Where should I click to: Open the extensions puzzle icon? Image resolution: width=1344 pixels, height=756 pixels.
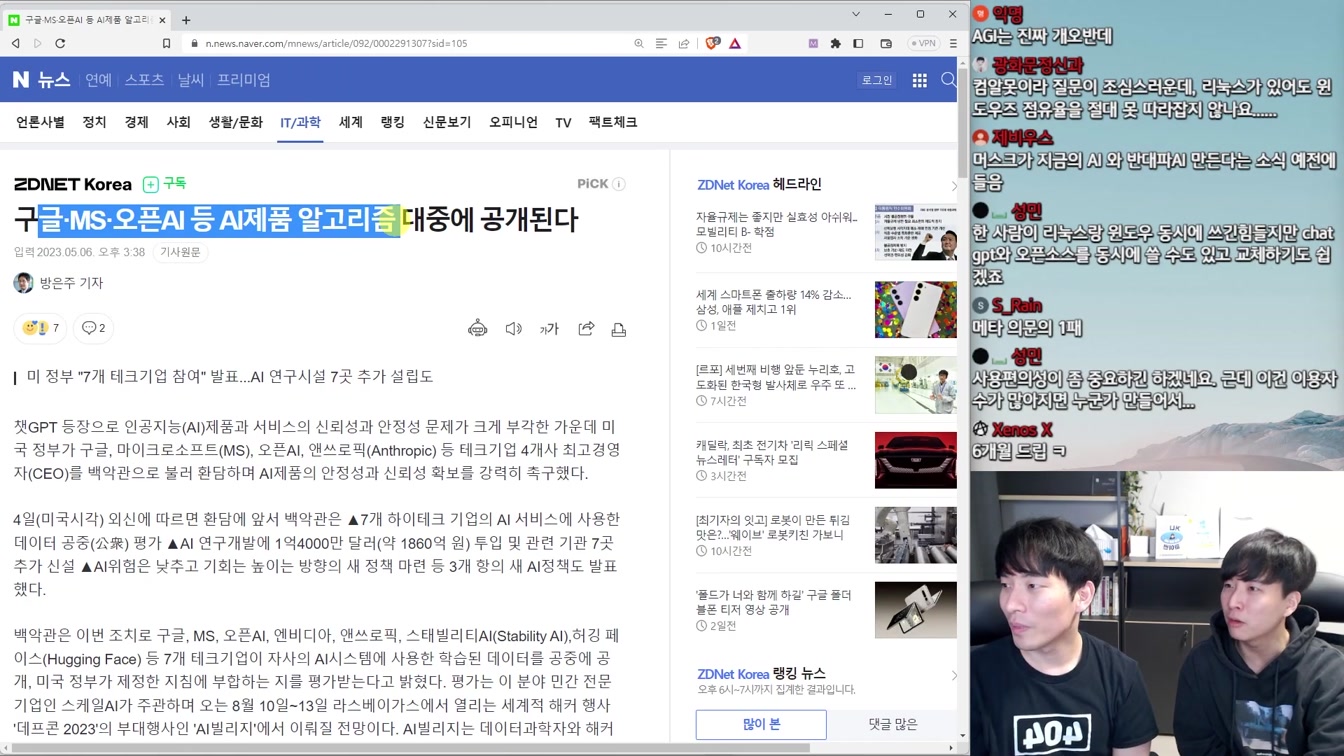(836, 43)
